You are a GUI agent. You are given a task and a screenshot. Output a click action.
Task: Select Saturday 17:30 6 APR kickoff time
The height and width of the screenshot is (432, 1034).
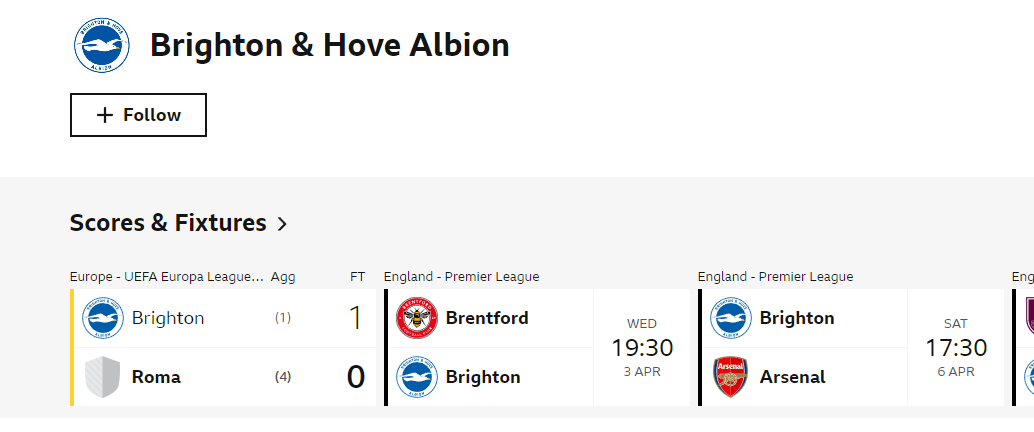[x=956, y=348]
